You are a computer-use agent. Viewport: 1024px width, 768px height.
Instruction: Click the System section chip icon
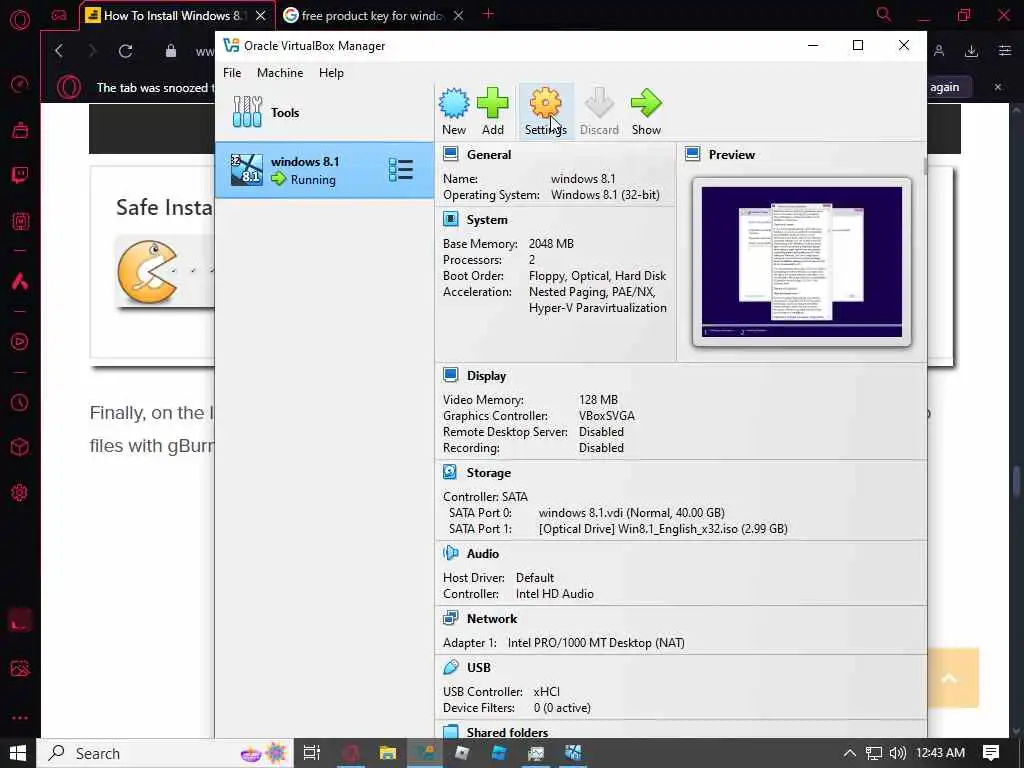451,219
